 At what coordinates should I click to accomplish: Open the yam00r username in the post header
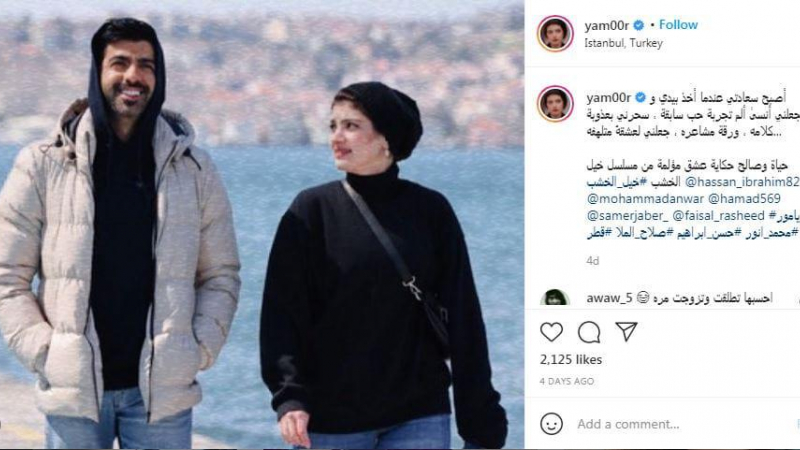point(607,25)
